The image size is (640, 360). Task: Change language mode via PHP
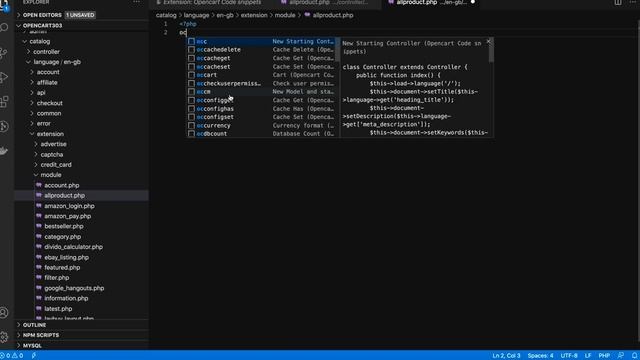(x=604, y=356)
